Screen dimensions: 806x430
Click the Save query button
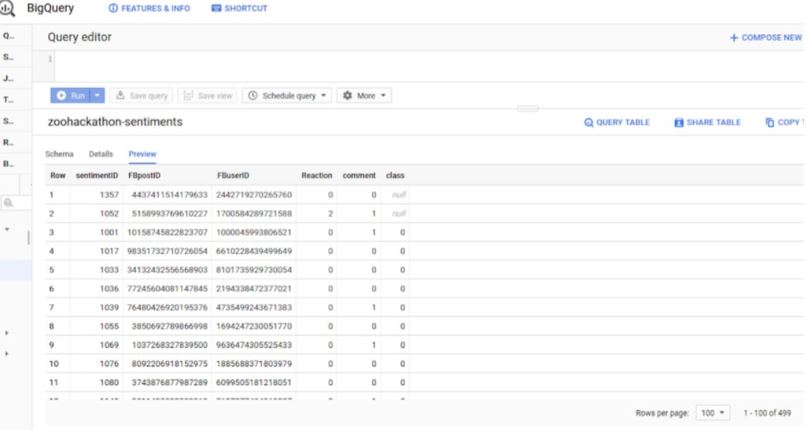click(141, 96)
